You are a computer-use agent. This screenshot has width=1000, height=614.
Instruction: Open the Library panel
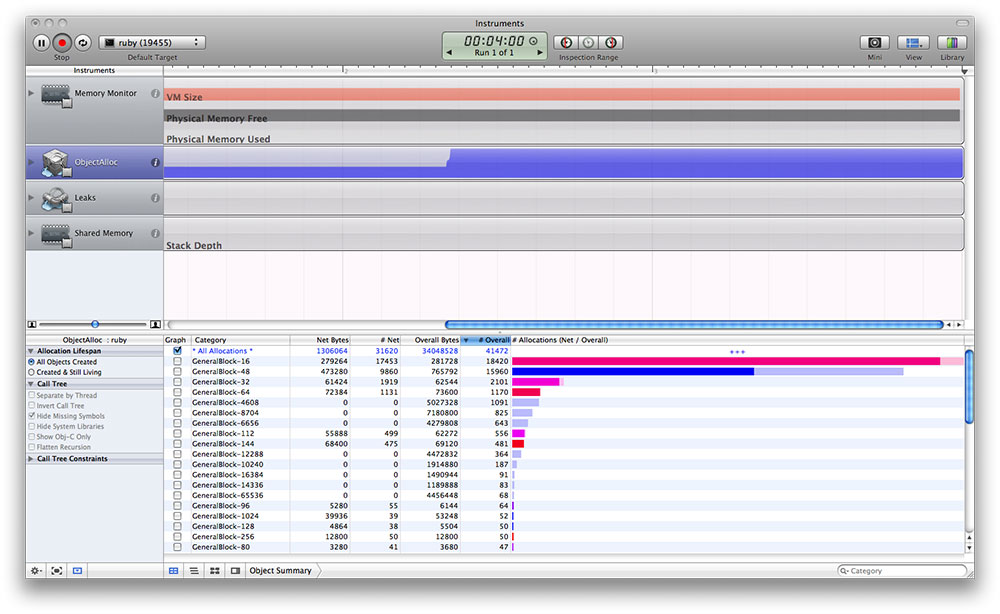(x=952, y=43)
